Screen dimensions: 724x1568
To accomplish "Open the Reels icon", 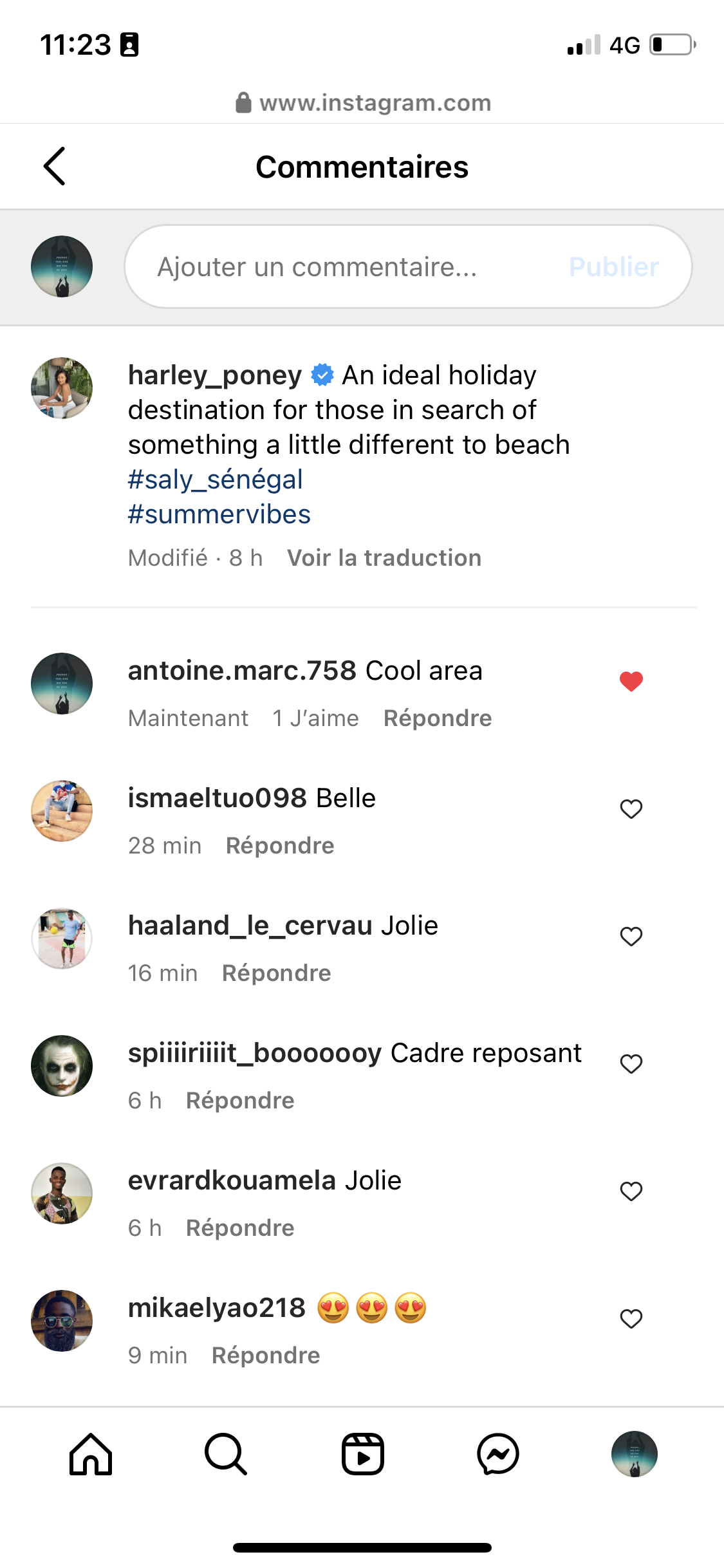I will 362,1454.
